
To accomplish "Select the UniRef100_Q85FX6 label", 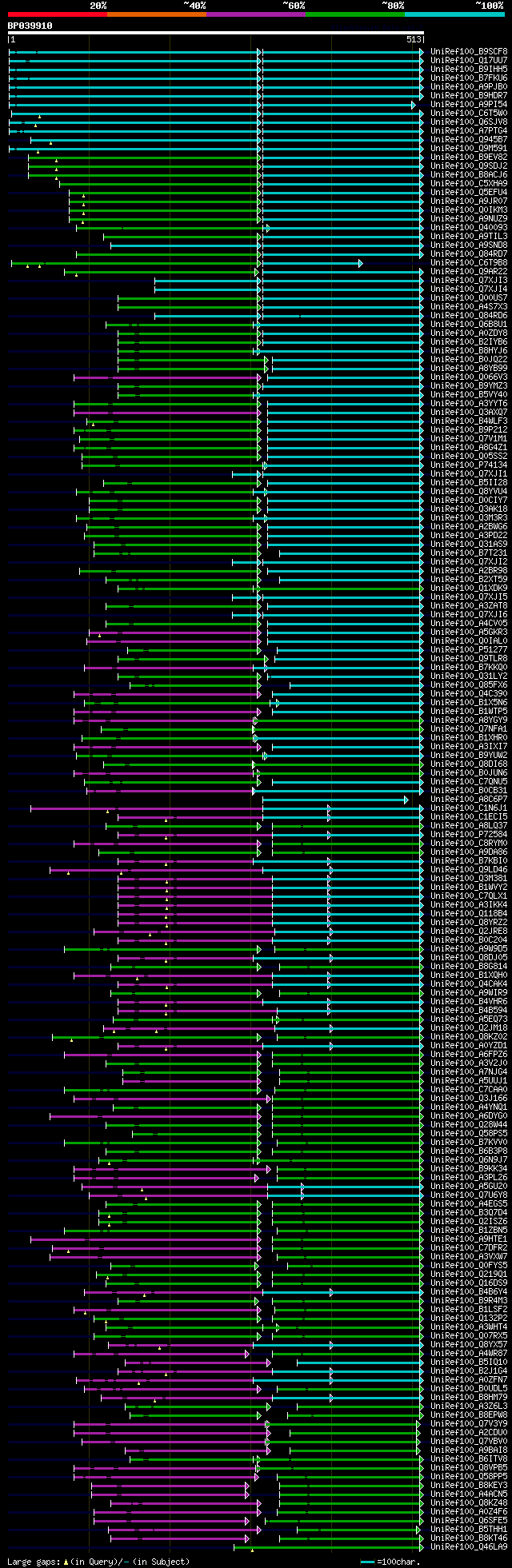I will 469,684.
